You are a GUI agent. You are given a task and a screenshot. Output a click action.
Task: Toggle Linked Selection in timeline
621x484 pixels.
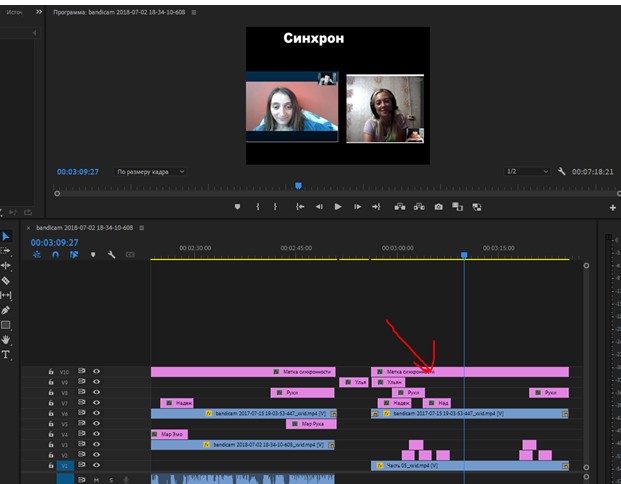(x=74, y=255)
